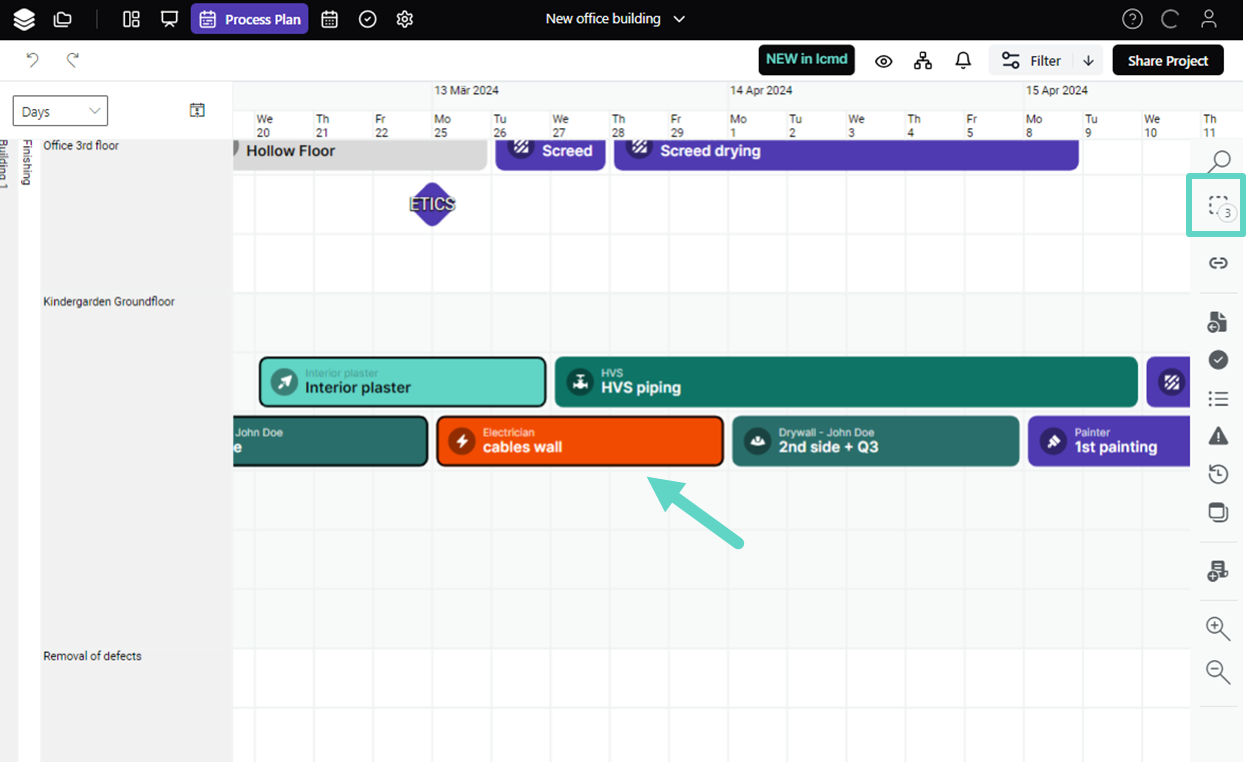
Task: Open the calendar view in top bar
Action: coord(330,19)
